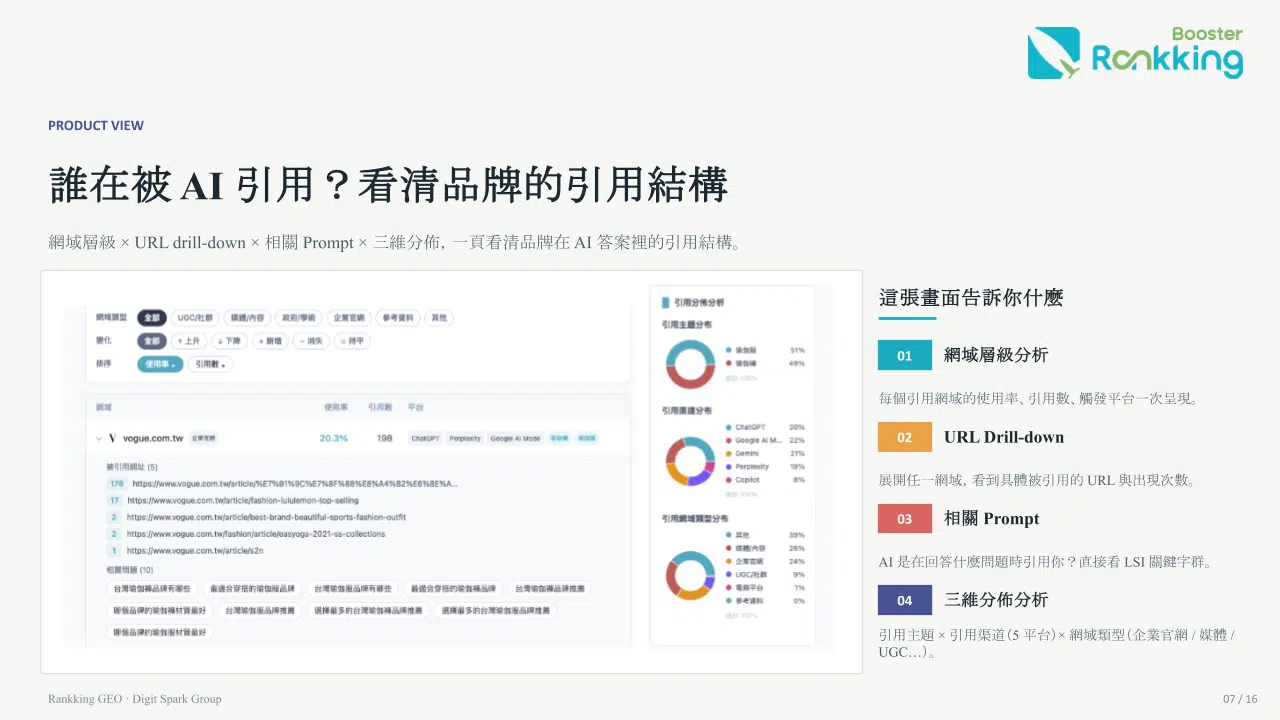This screenshot has width=1280, height=720.
Task: Show only 消失 domains
Action: [x=312, y=341]
